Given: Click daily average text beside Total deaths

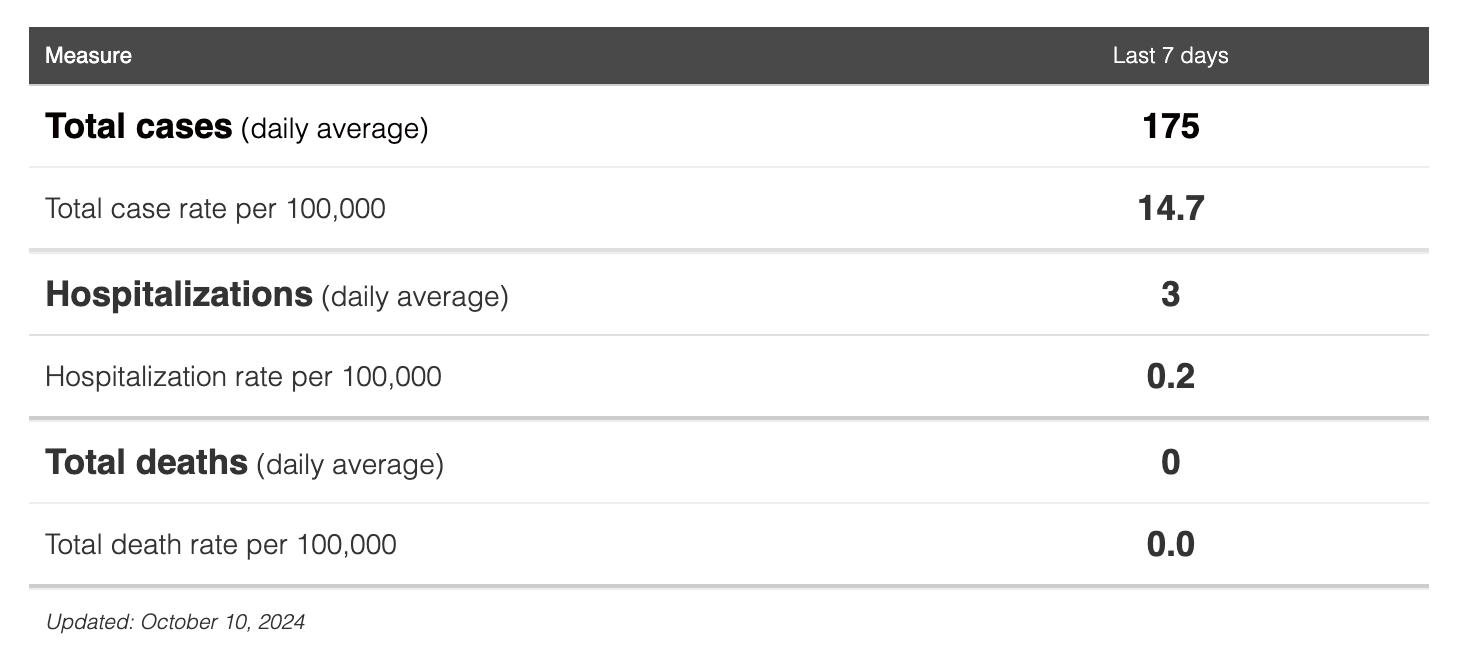Looking at the screenshot, I should pyautogui.click(x=349, y=465).
